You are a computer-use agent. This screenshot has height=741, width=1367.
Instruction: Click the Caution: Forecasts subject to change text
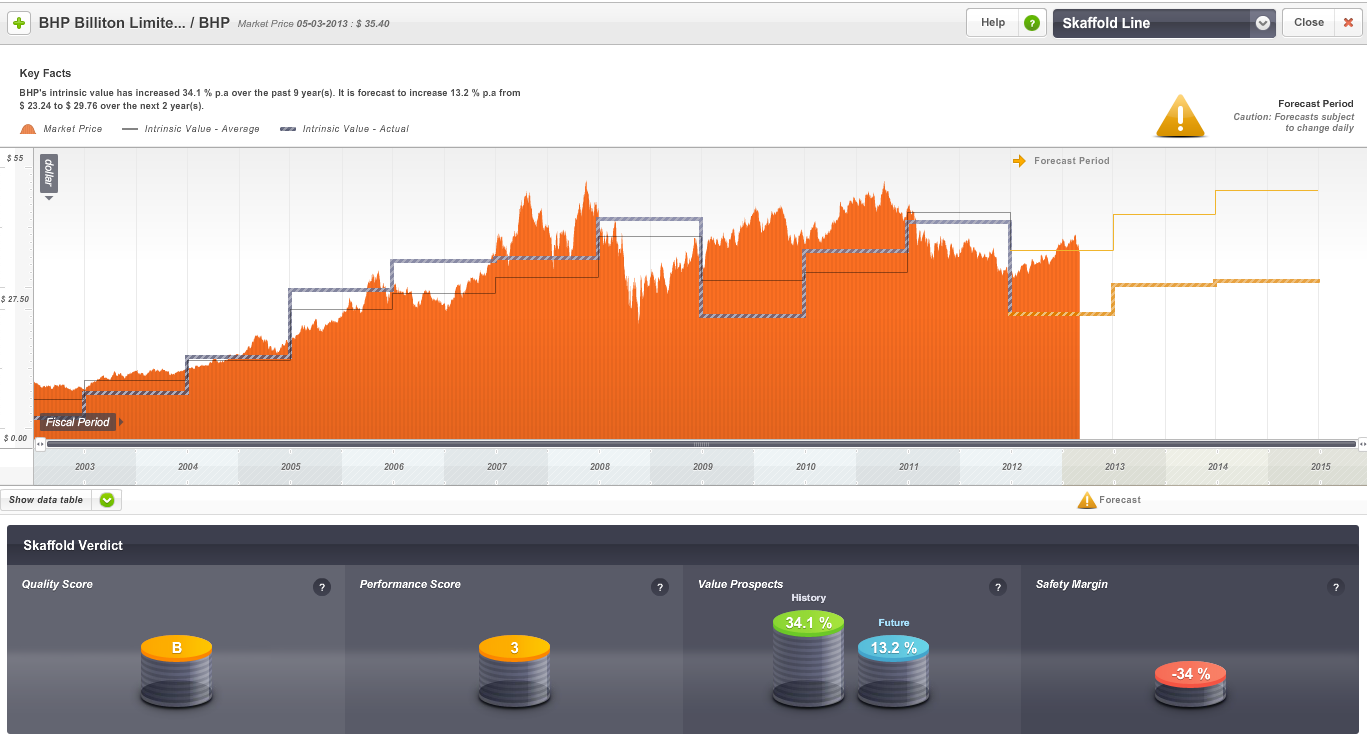pyautogui.click(x=1293, y=123)
